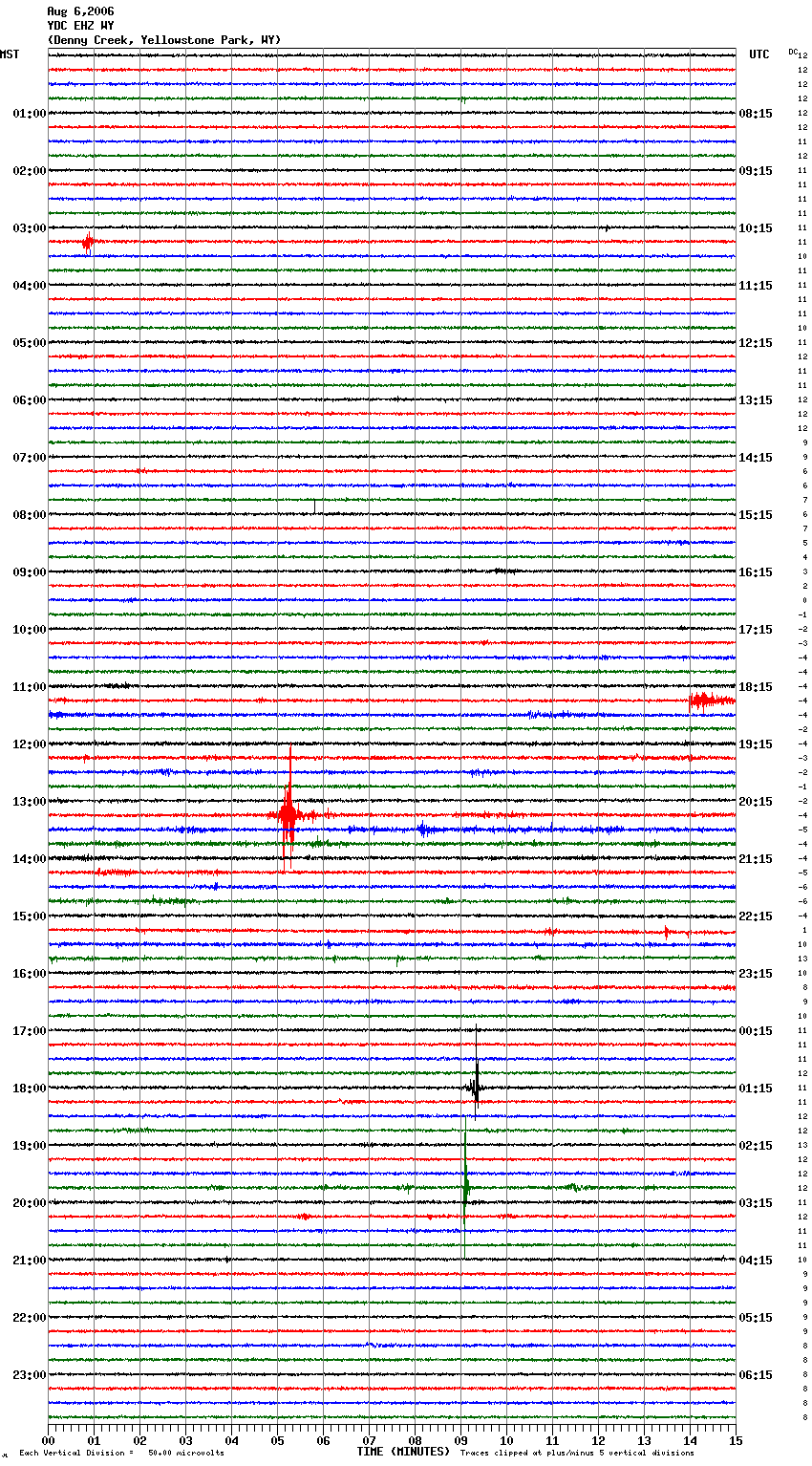Click the "Each Vertical Division = 50.00 microvolts" note

(121, 1454)
